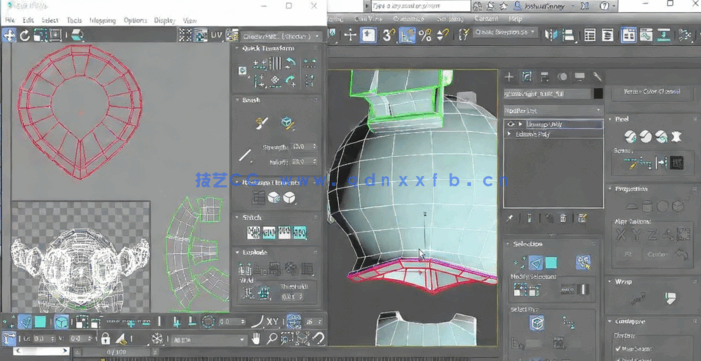Click Planar Map icon in Projection rollout

click(631, 207)
